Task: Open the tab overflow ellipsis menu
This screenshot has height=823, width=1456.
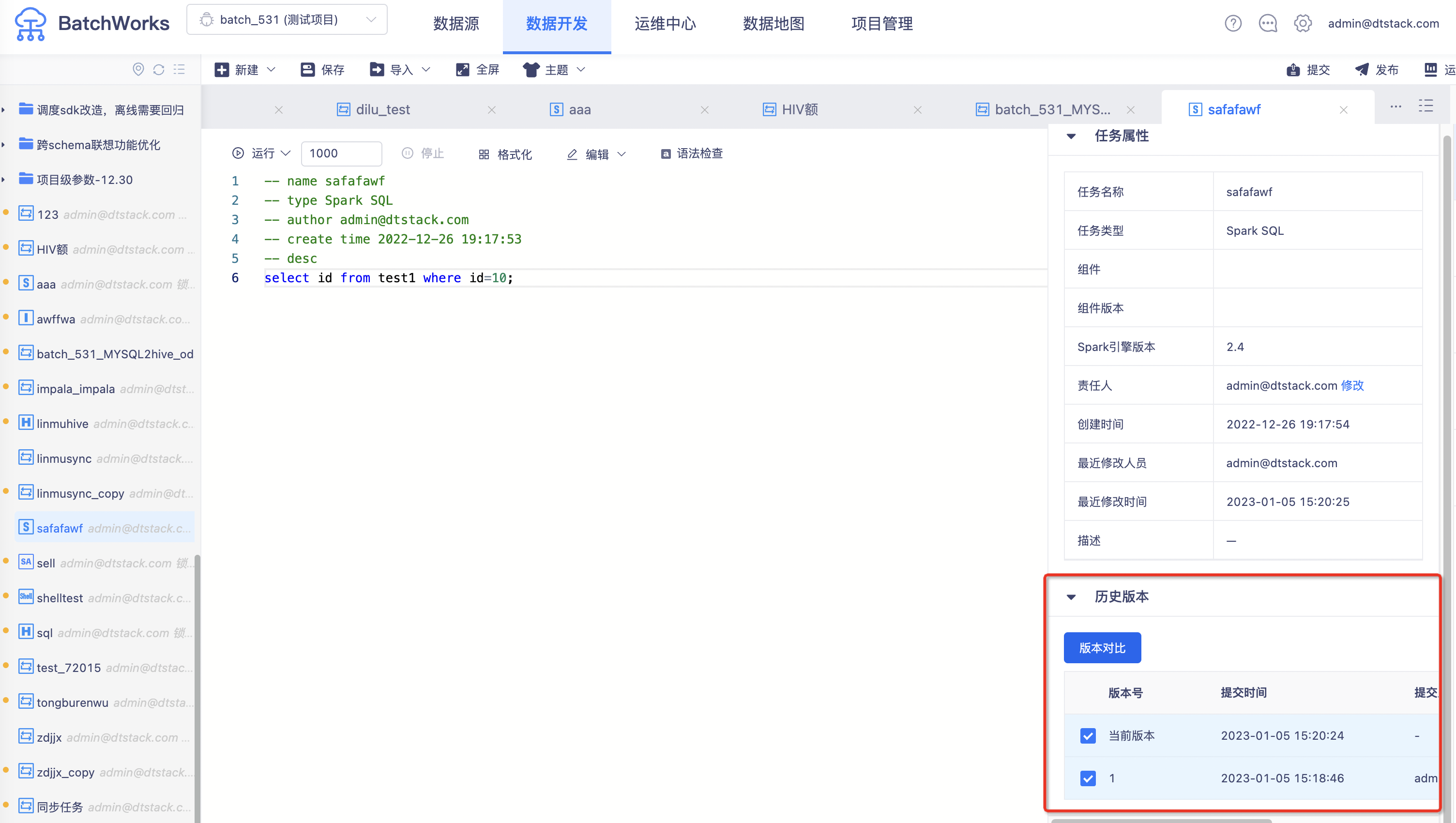Action: [1395, 107]
